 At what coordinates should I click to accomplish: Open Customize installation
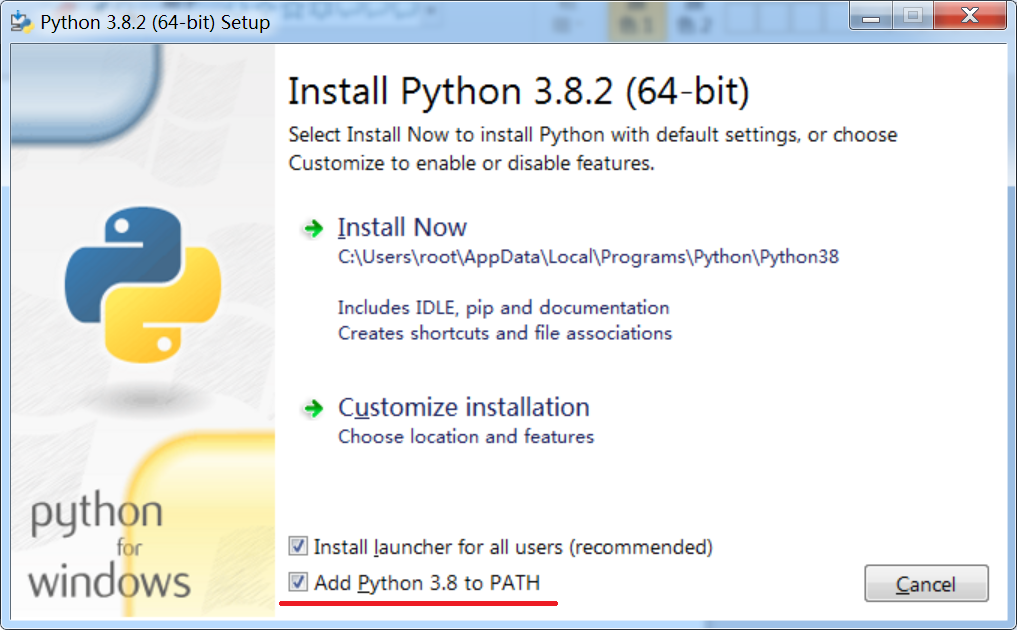(x=464, y=407)
